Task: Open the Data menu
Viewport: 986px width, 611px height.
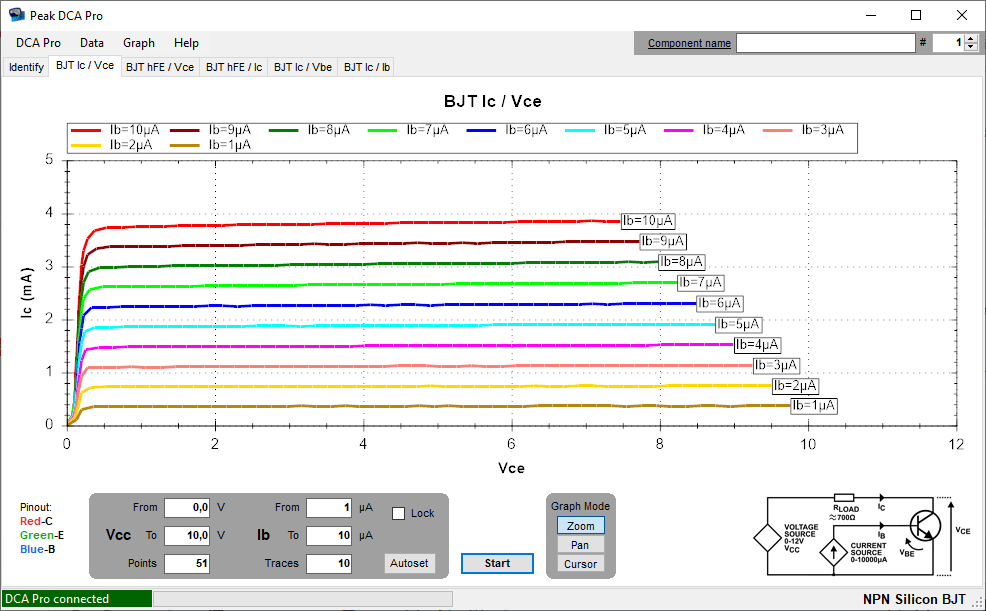Action: (92, 43)
